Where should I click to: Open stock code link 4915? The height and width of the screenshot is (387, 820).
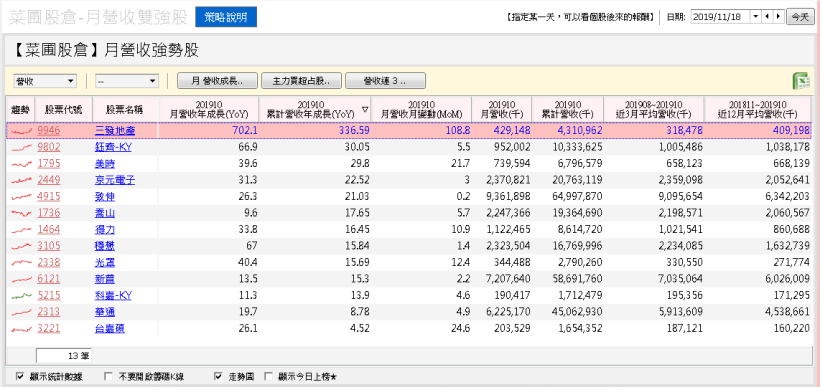[x=49, y=197]
